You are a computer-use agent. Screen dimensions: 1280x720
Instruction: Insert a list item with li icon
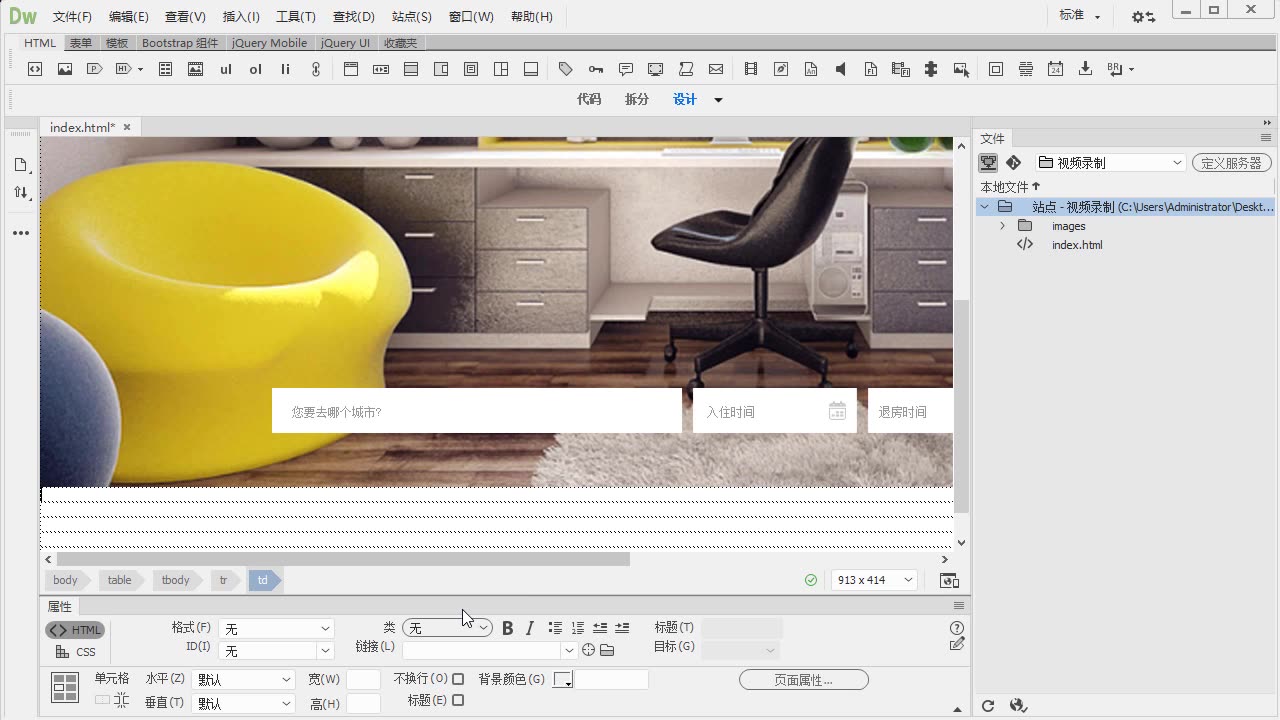pos(286,69)
